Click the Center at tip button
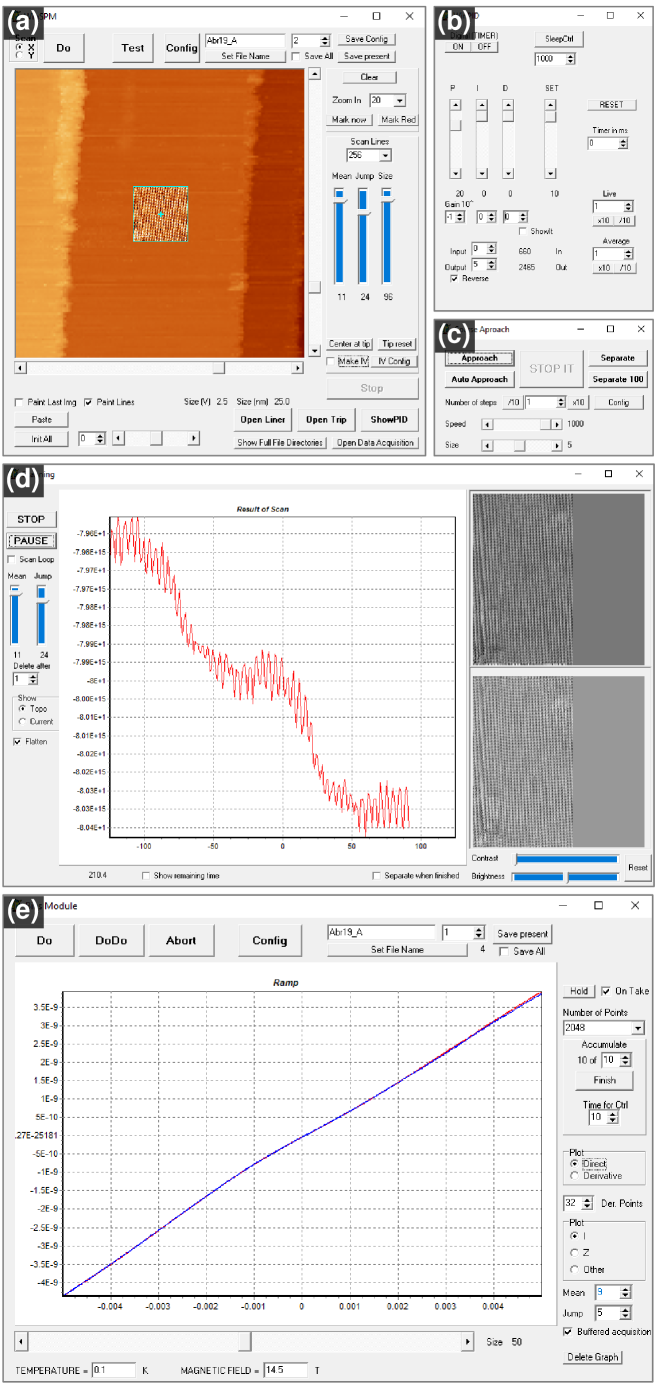 pyautogui.click(x=348, y=343)
